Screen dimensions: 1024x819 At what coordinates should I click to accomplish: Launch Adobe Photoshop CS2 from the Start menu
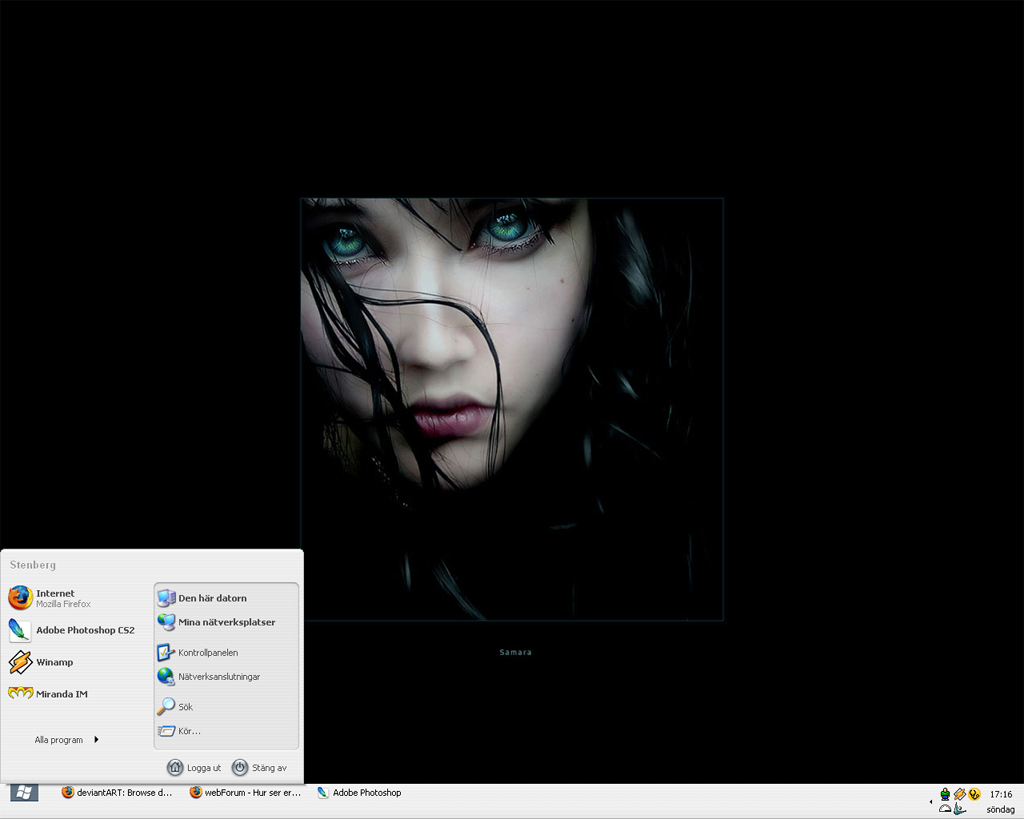72,630
